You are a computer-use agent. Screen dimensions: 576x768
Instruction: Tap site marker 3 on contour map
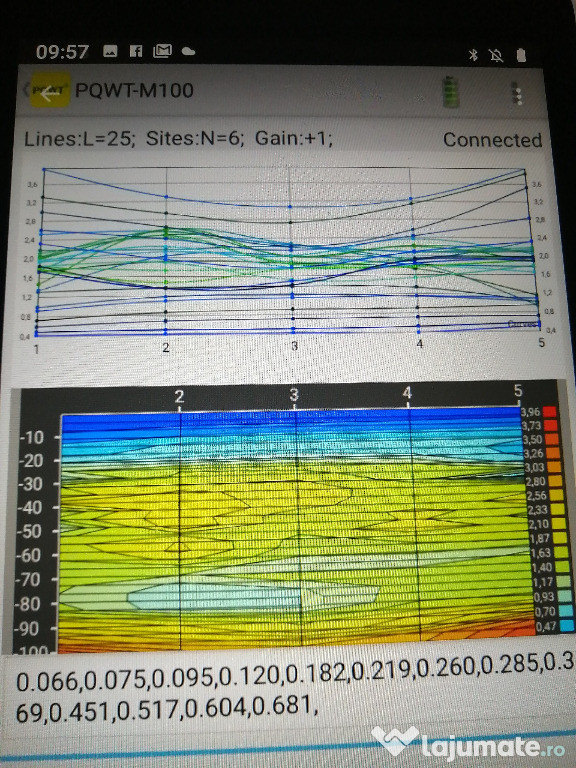click(x=294, y=395)
